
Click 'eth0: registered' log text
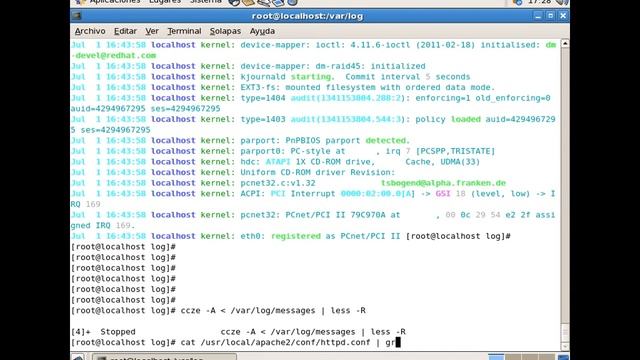click(280, 236)
